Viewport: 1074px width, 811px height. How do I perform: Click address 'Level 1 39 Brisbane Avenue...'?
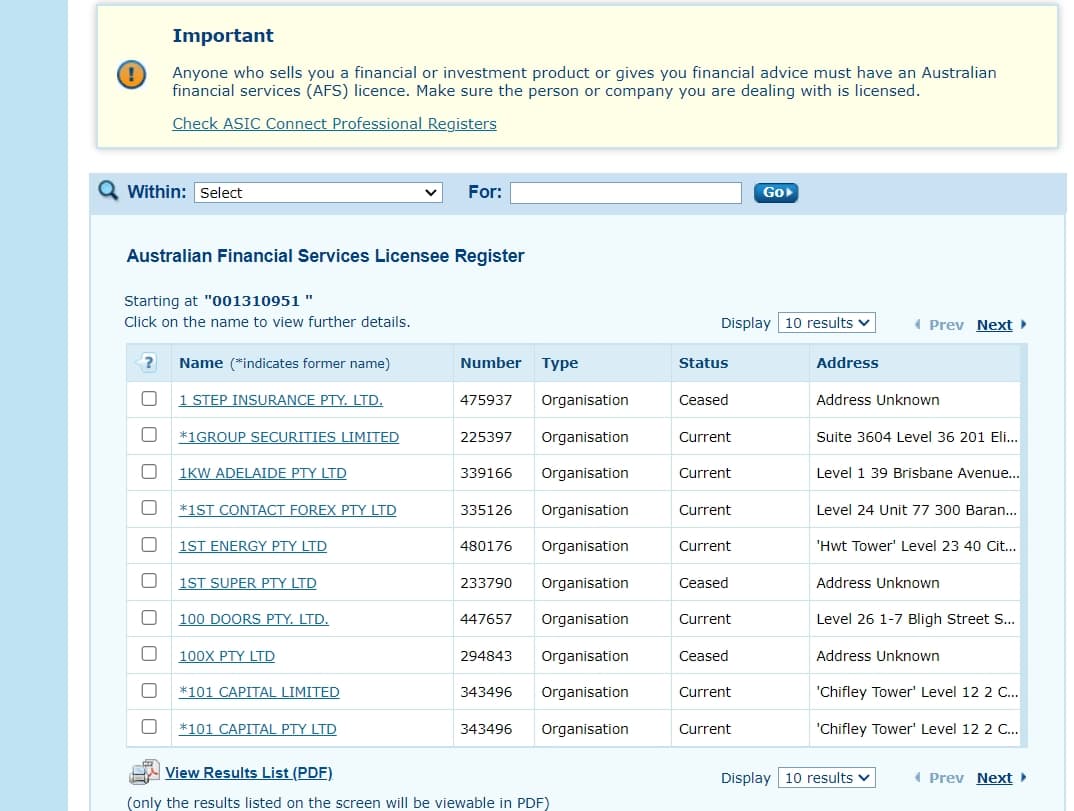(x=917, y=473)
